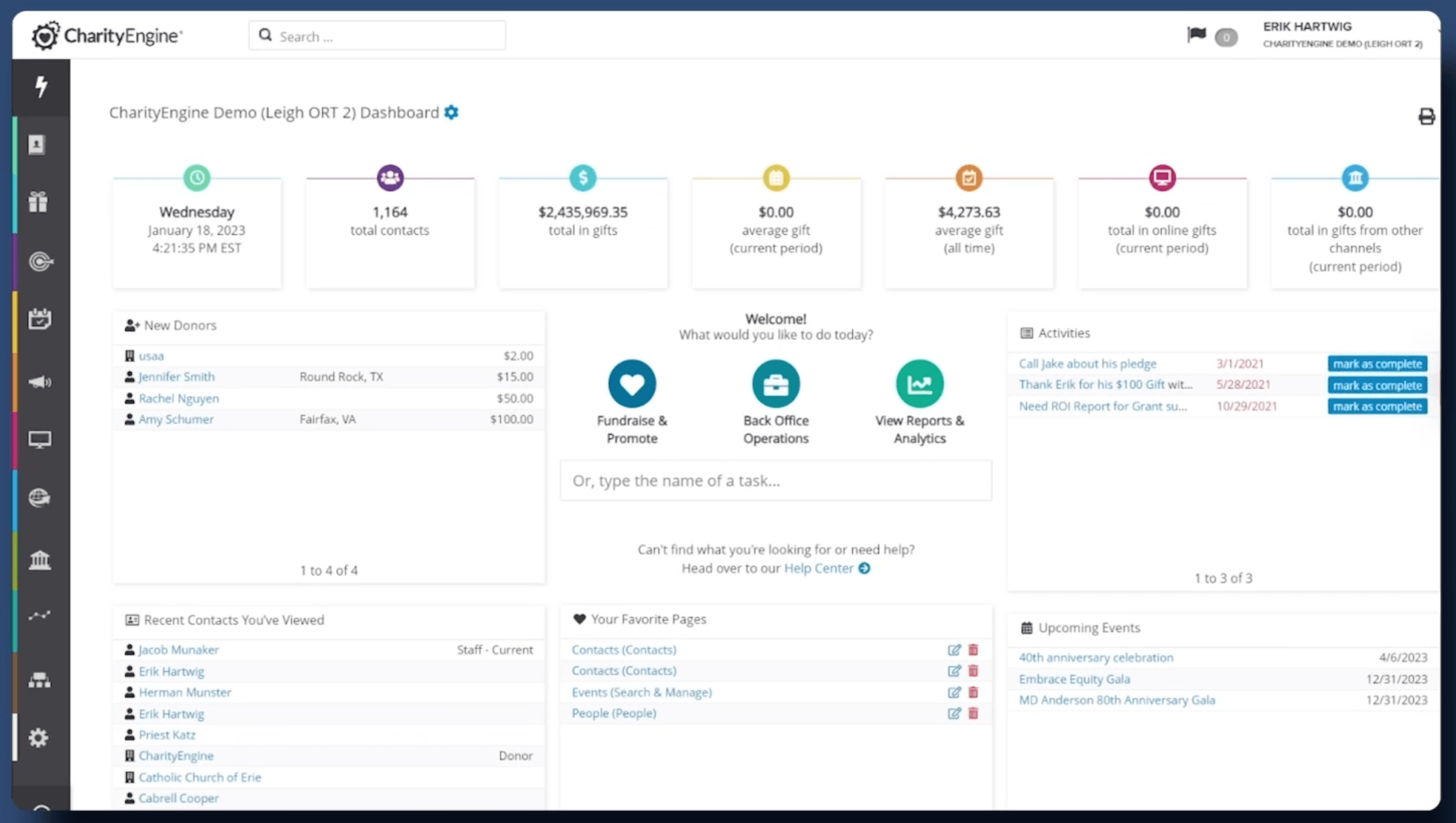Screen dimensions: 1456x823
Task: Delete the People (People) favorite page
Action: pos(973,713)
